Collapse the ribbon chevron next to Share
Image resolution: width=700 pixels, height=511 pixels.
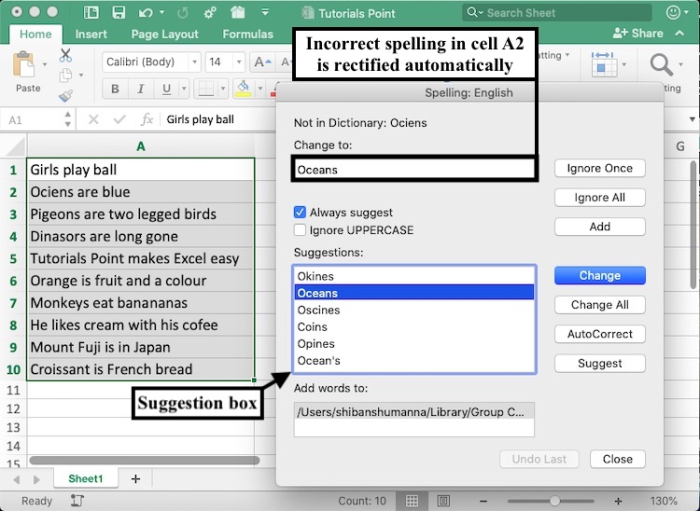click(679, 33)
